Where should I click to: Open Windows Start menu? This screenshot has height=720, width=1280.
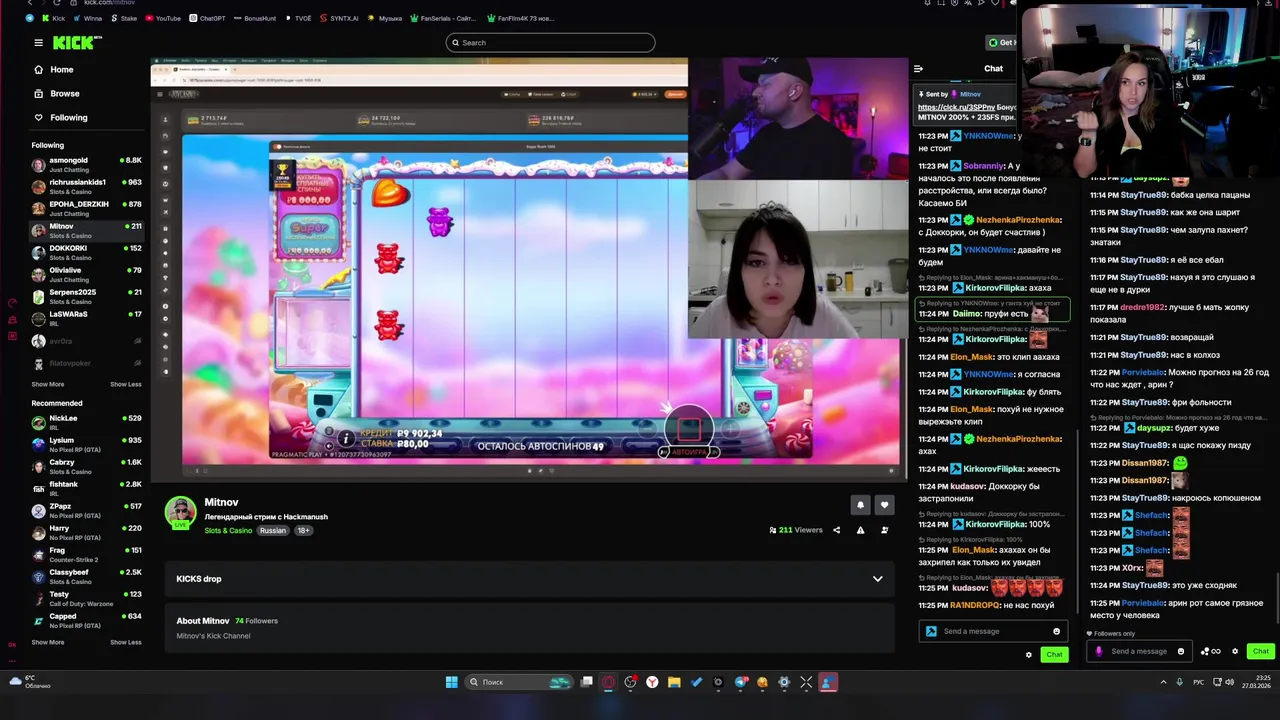451,682
